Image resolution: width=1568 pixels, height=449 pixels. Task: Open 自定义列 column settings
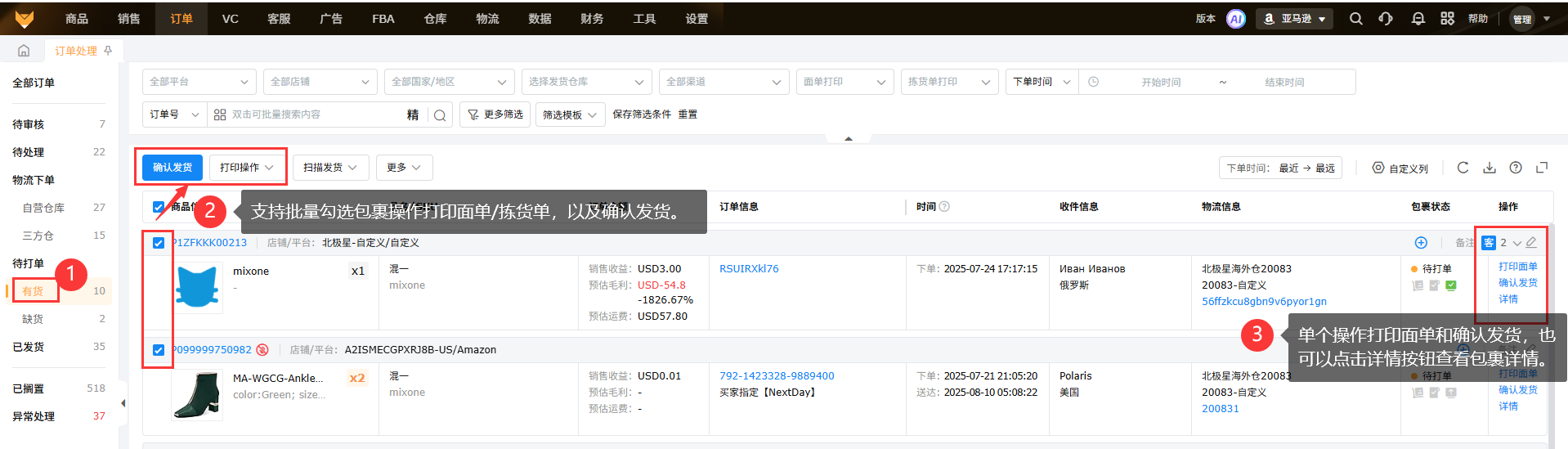pyautogui.click(x=1400, y=168)
